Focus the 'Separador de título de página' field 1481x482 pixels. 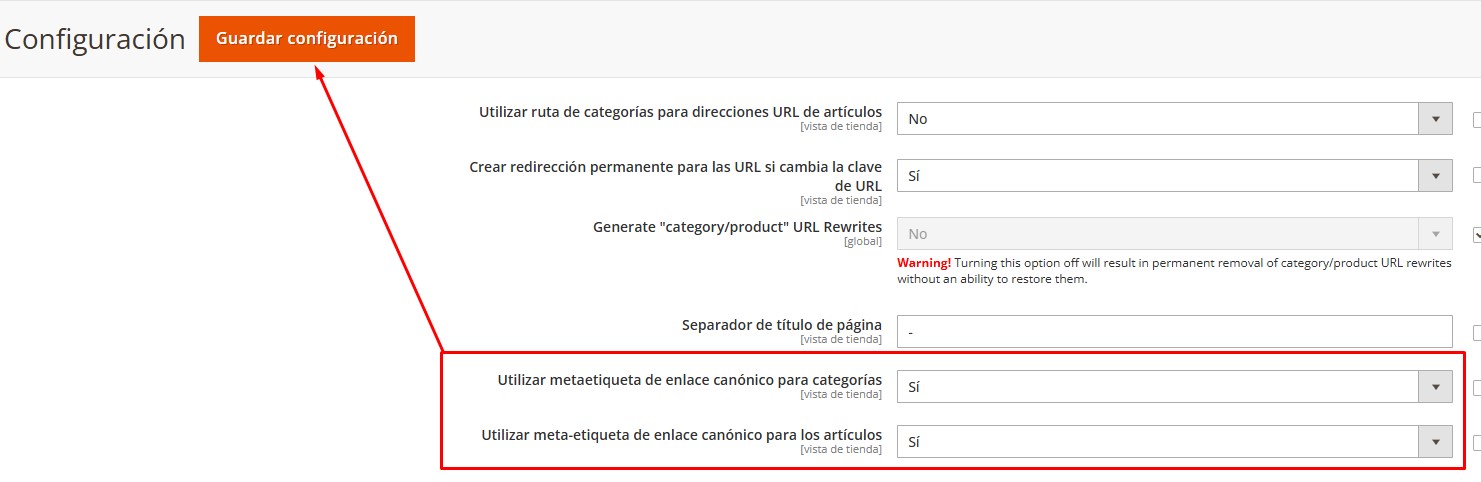point(1174,332)
